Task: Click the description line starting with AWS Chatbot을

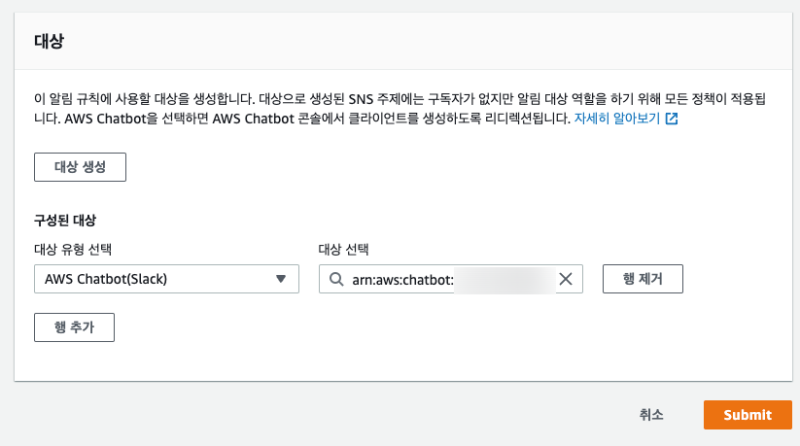Action: [x=300, y=118]
